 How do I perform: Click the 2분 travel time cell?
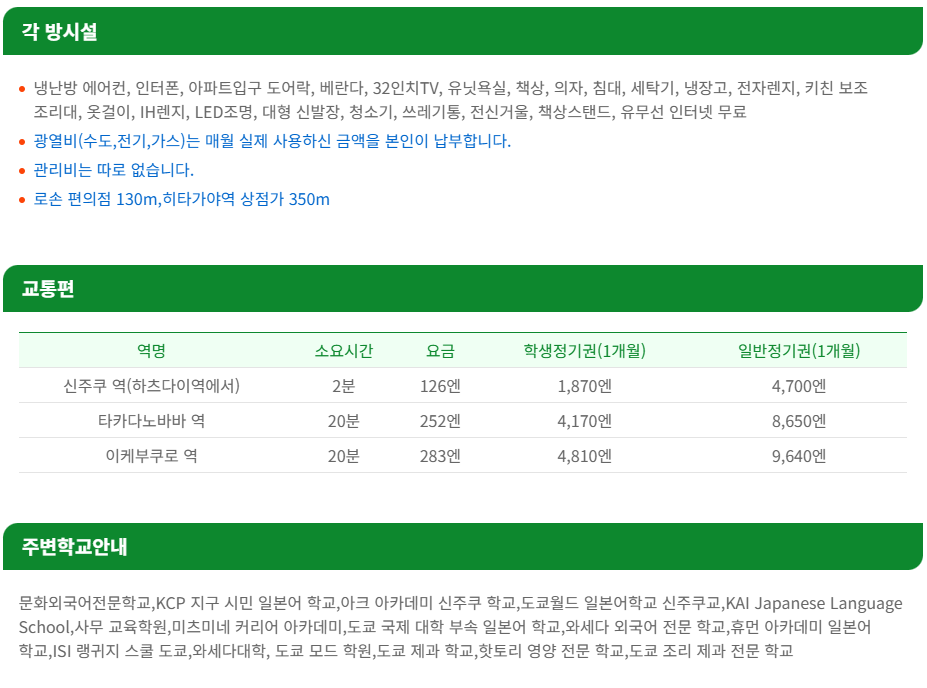[343, 386]
